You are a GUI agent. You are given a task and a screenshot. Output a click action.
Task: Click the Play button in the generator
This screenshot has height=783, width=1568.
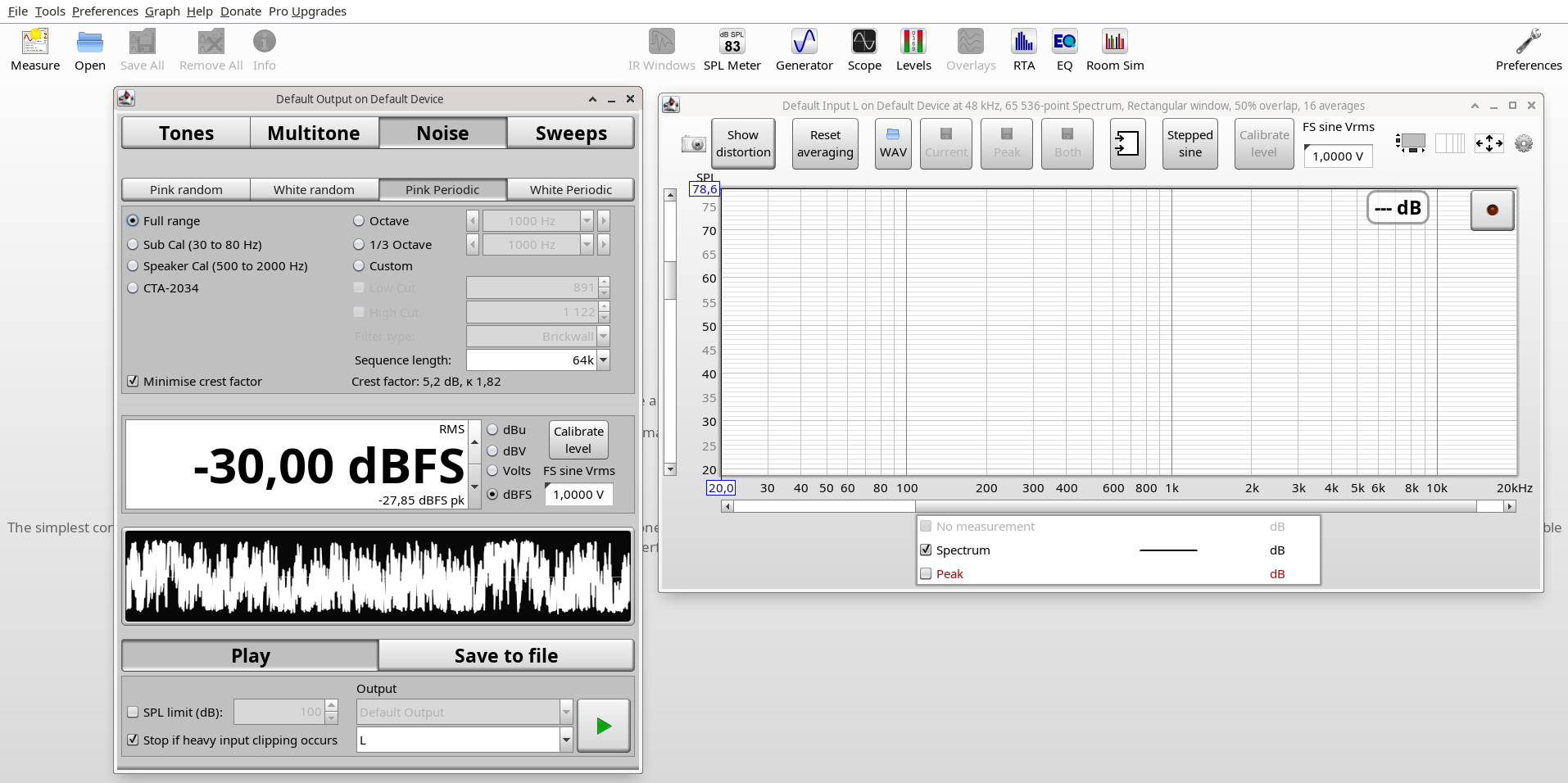(250, 655)
